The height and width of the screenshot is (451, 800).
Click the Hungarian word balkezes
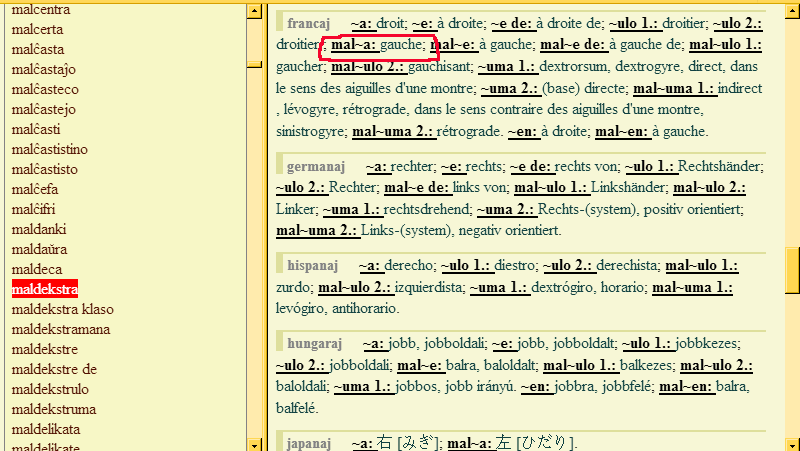646,365
